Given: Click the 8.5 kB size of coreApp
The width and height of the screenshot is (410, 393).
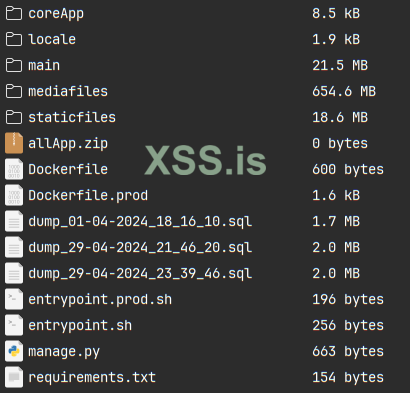Looking at the screenshot, I should (x=336, y=13).
